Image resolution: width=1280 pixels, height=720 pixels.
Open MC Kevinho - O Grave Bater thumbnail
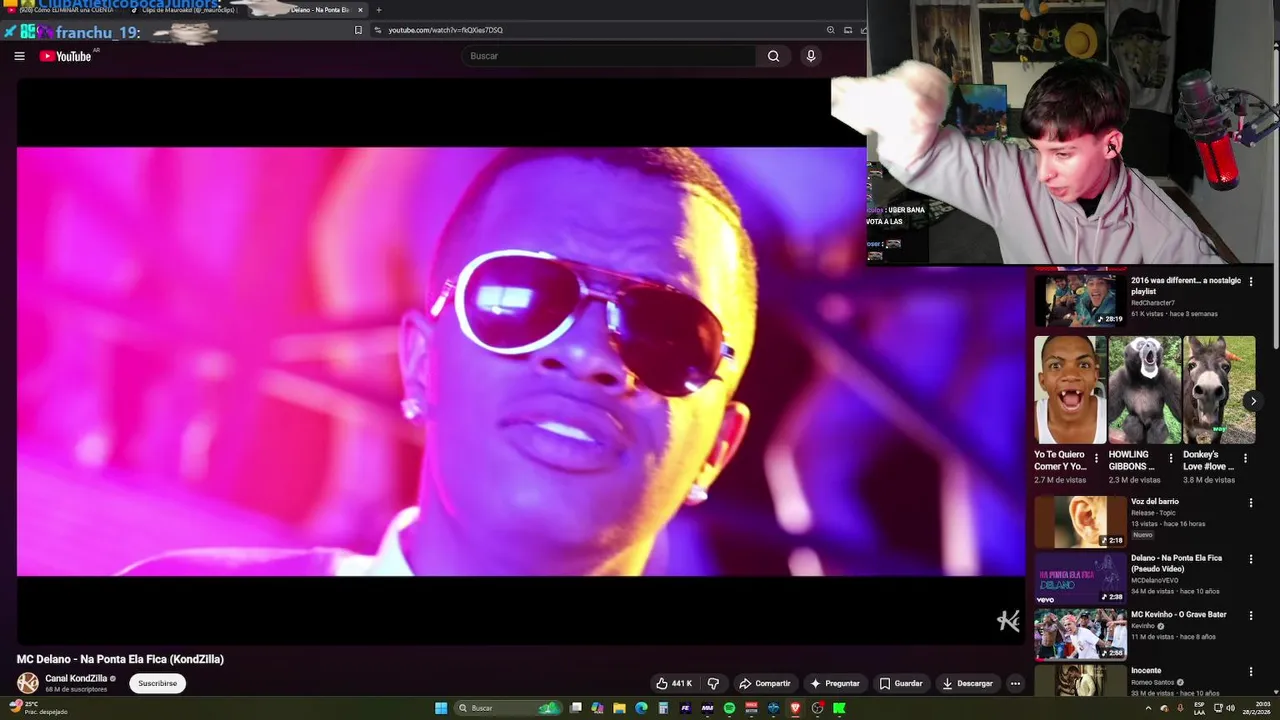pyautogui.click(x=1080, y=634)
